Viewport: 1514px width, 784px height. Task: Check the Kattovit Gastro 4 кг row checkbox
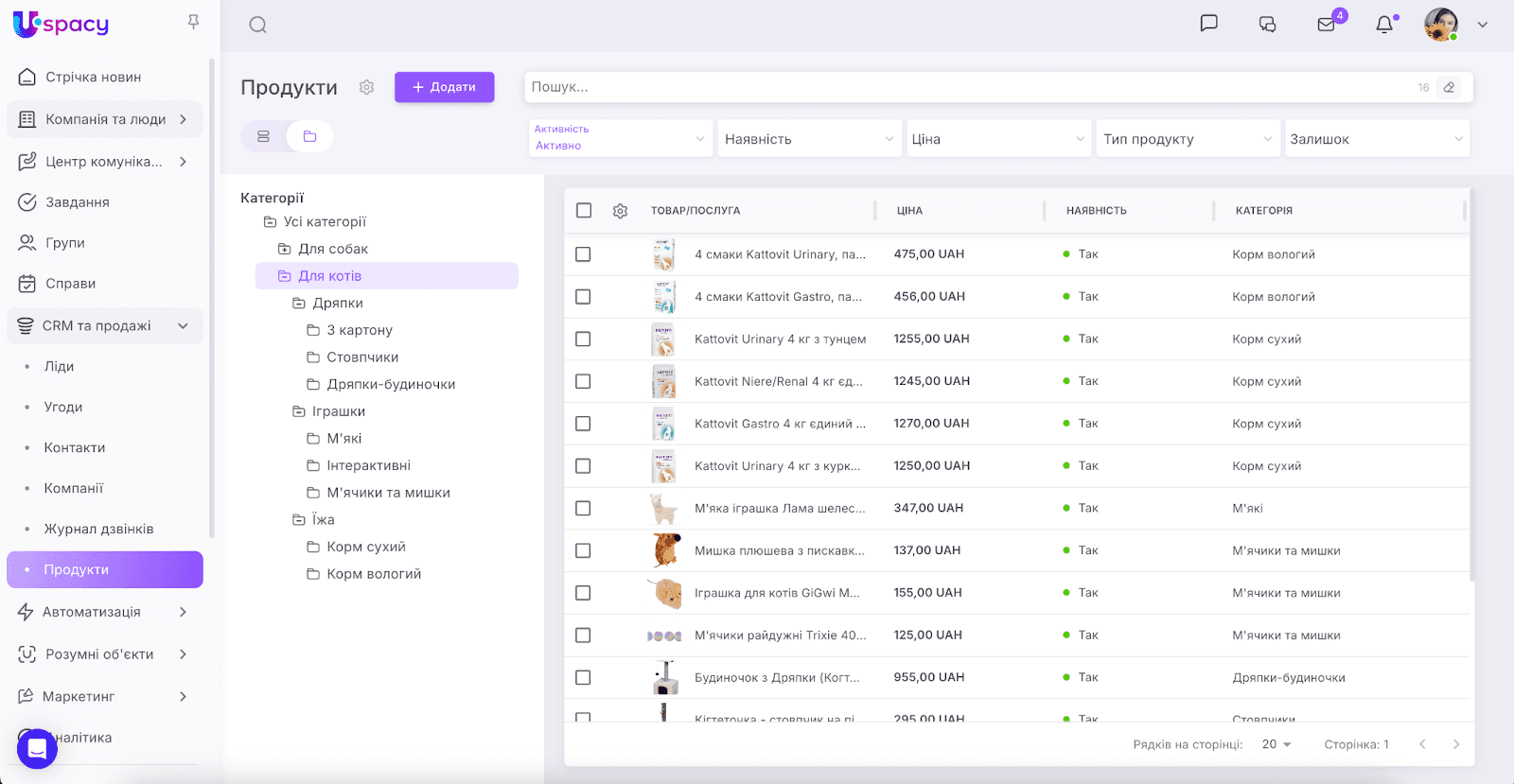click(x=583, y=424)
